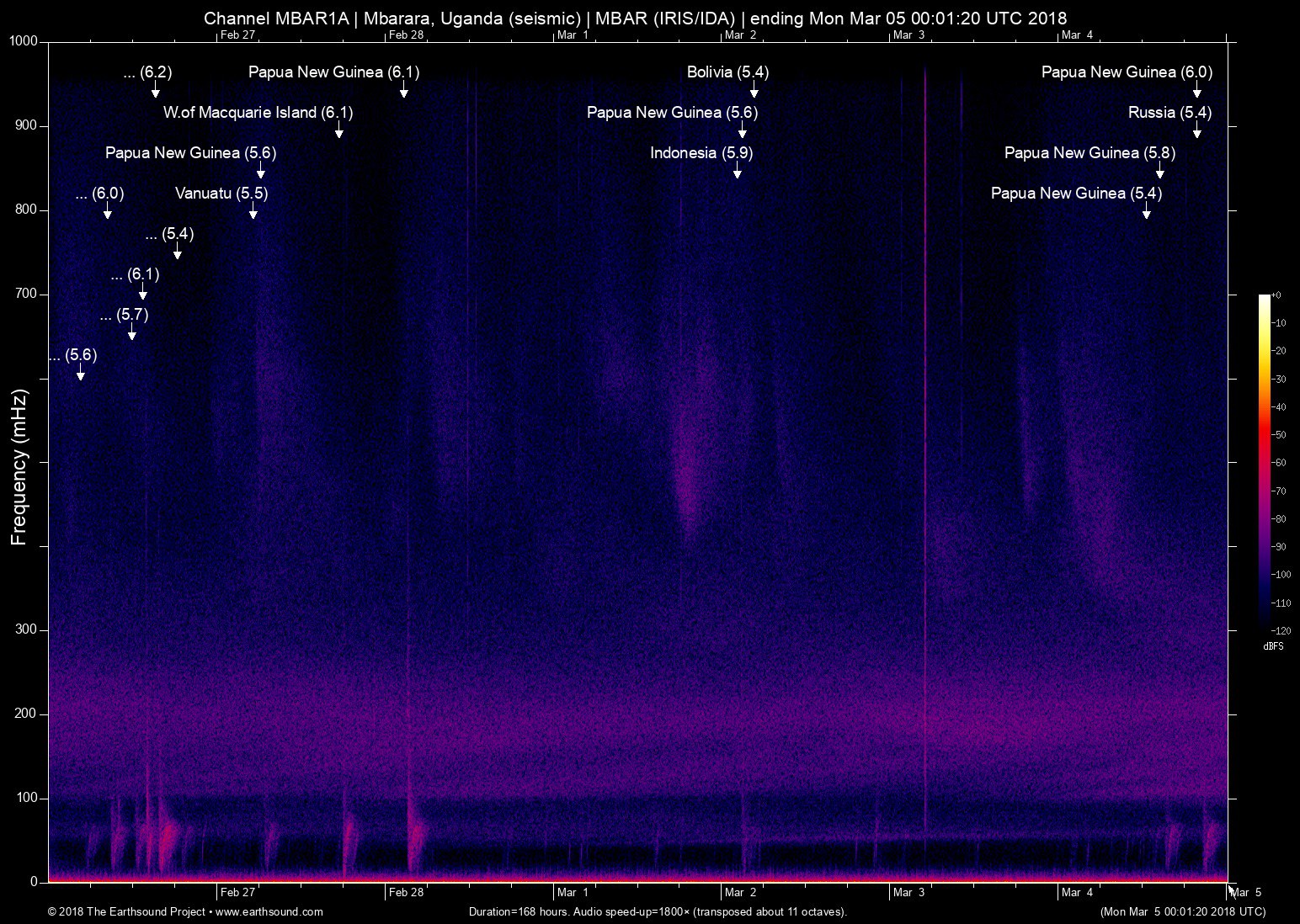Click the arrow under Vanuatu (5.5)
Screen dimensions: 1300x924
(253, 212)
